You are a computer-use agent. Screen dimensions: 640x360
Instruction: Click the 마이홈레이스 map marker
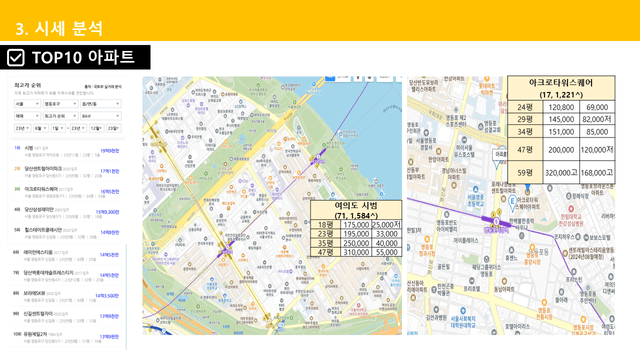pyautogui.click(x=467, y=241)
